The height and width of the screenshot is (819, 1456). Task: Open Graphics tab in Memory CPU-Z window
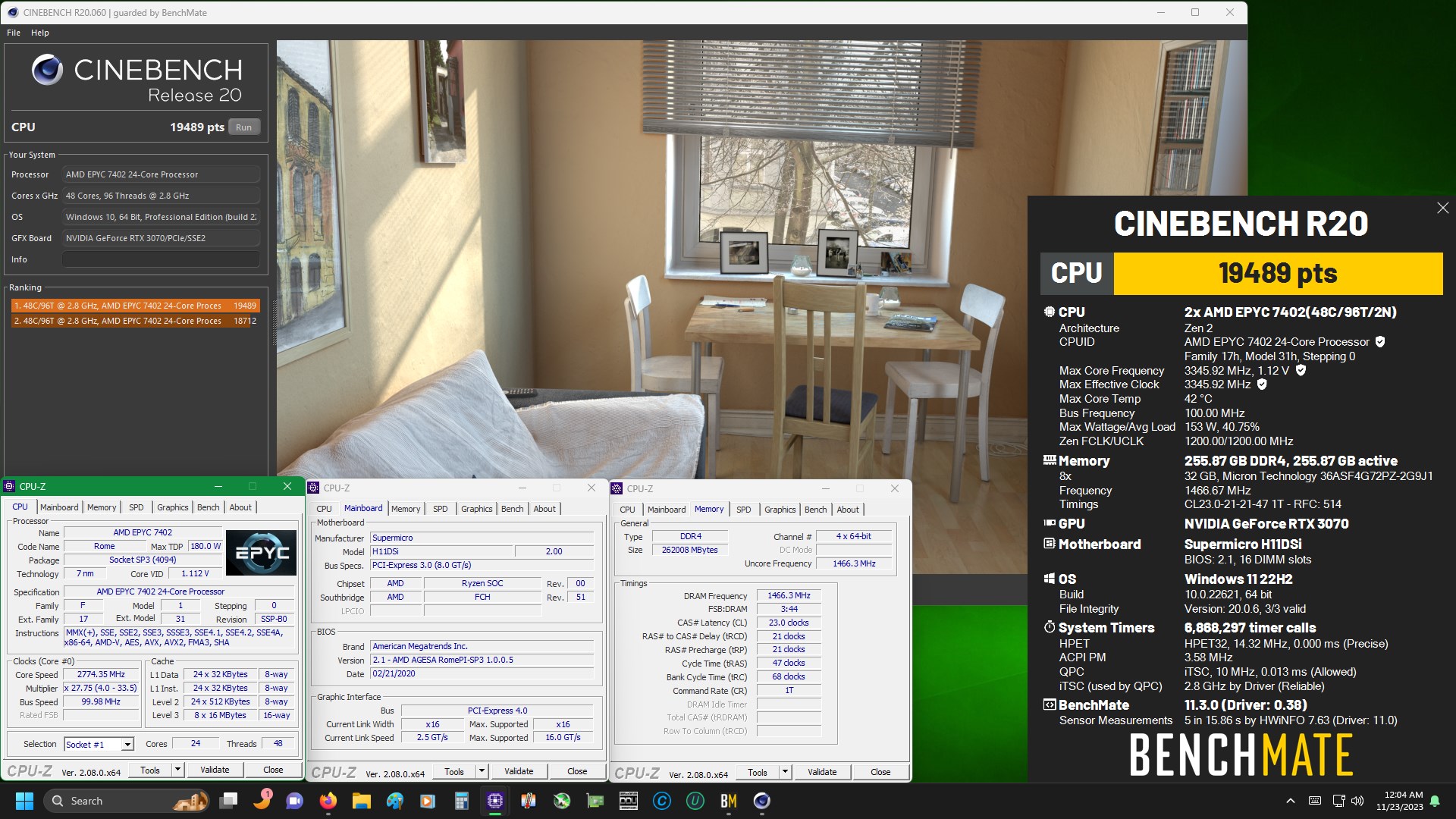click(780, 510)
